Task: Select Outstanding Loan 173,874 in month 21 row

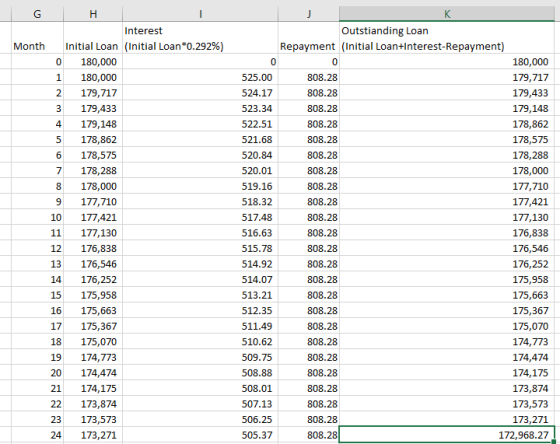Action: [x=447, y=388]
